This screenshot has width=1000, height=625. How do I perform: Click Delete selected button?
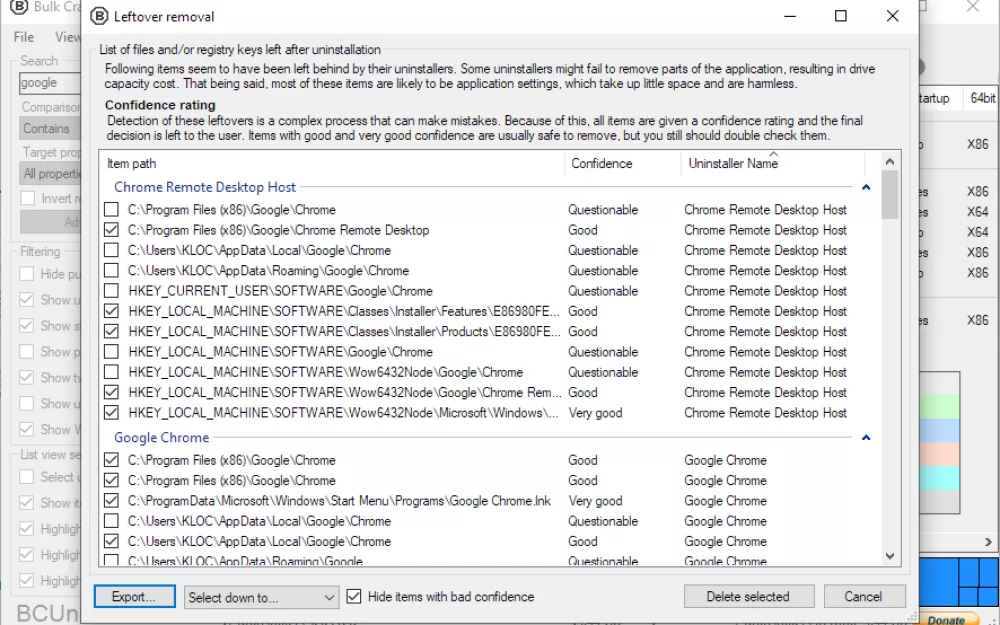point(749,596)
